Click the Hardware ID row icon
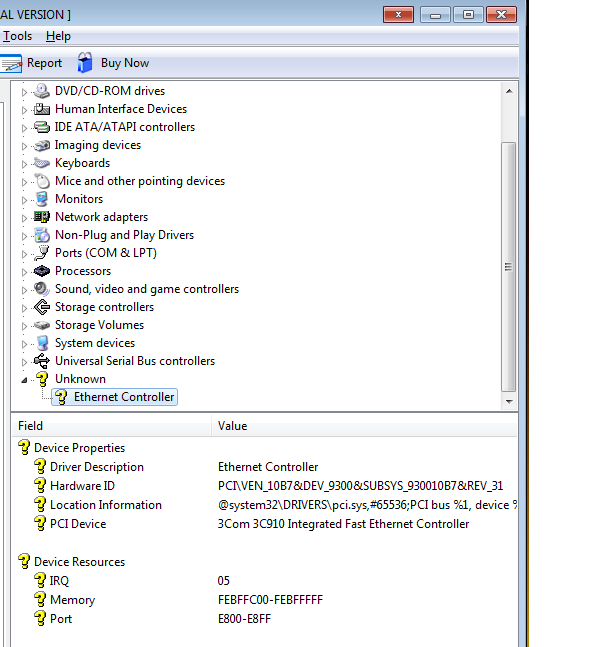 pos(40,486)
